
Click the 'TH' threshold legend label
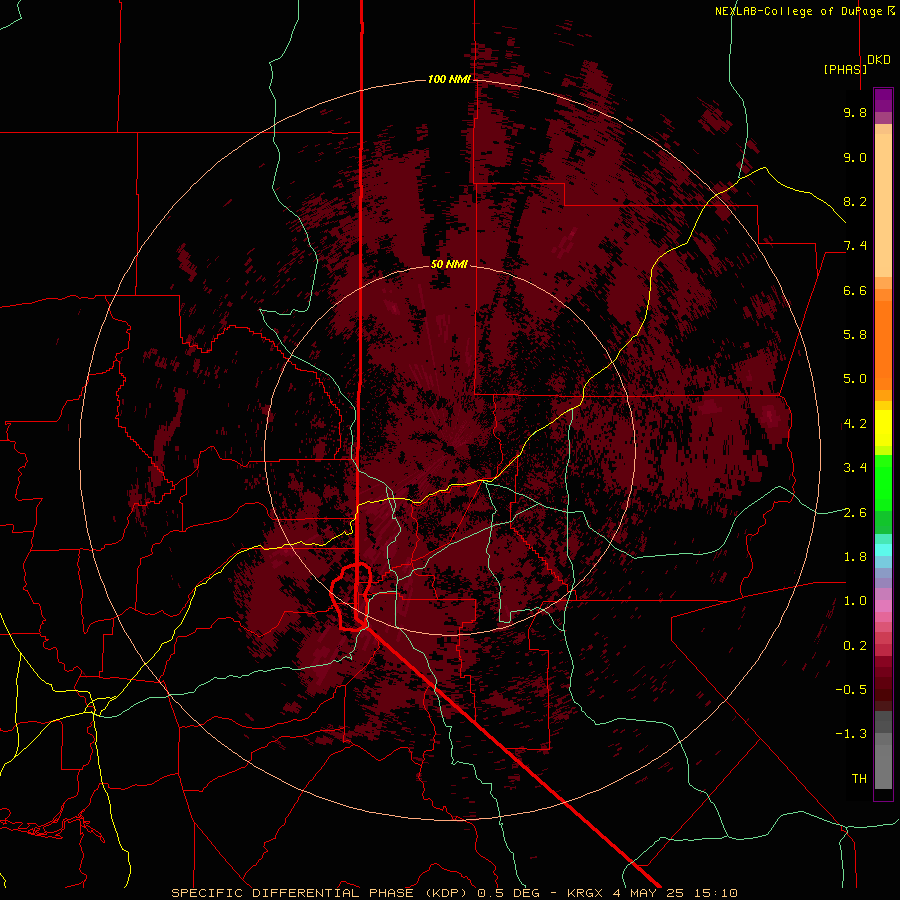[859, 779]
